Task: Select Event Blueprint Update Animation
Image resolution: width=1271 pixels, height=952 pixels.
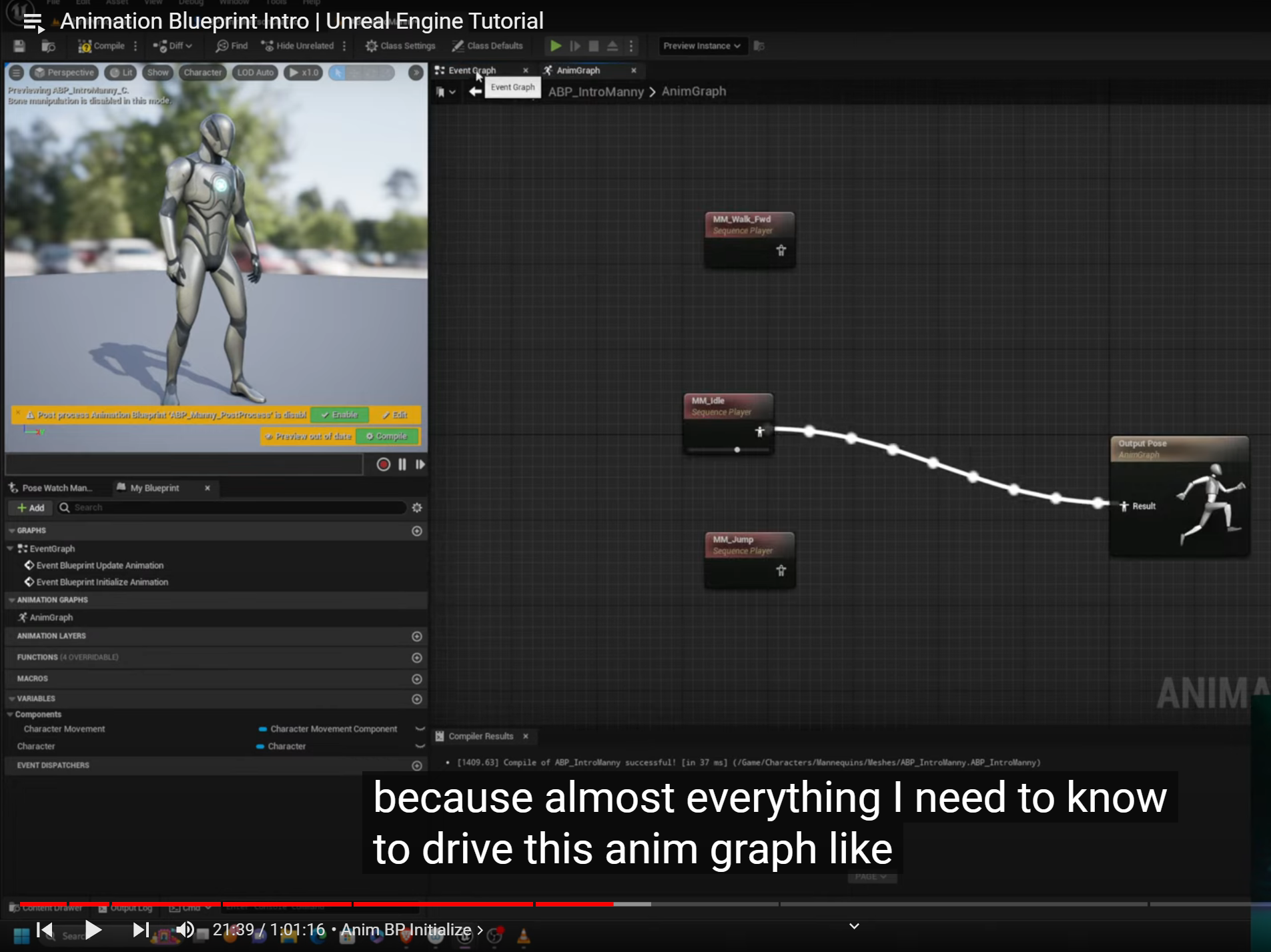Action: pyautogui.click(x=100, y=566)
